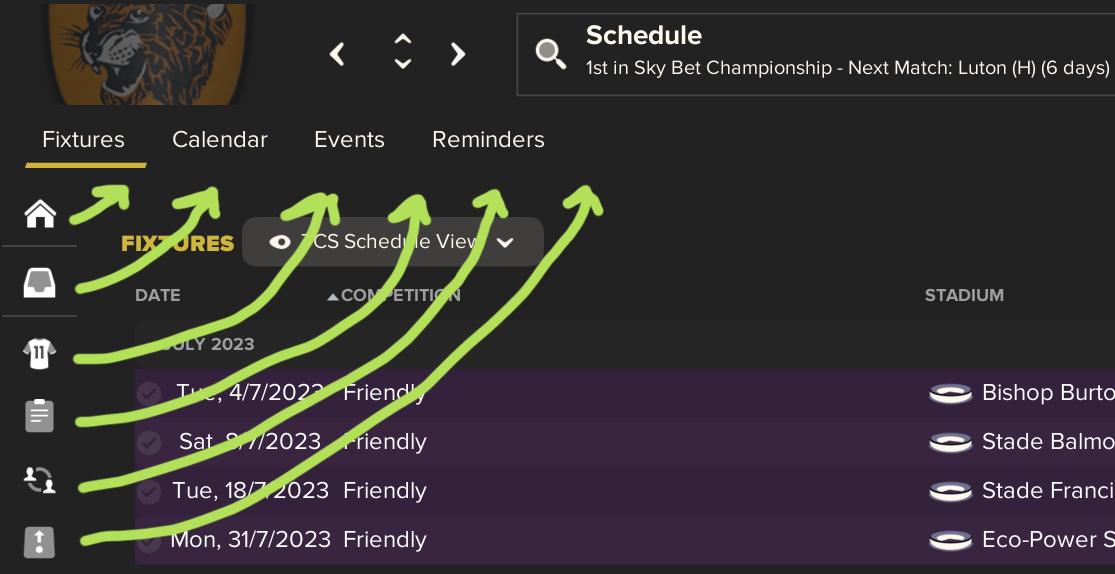Sort by the Competition column header
The height and width of the screenshot is (574, 1115).
tap(400, 295)
